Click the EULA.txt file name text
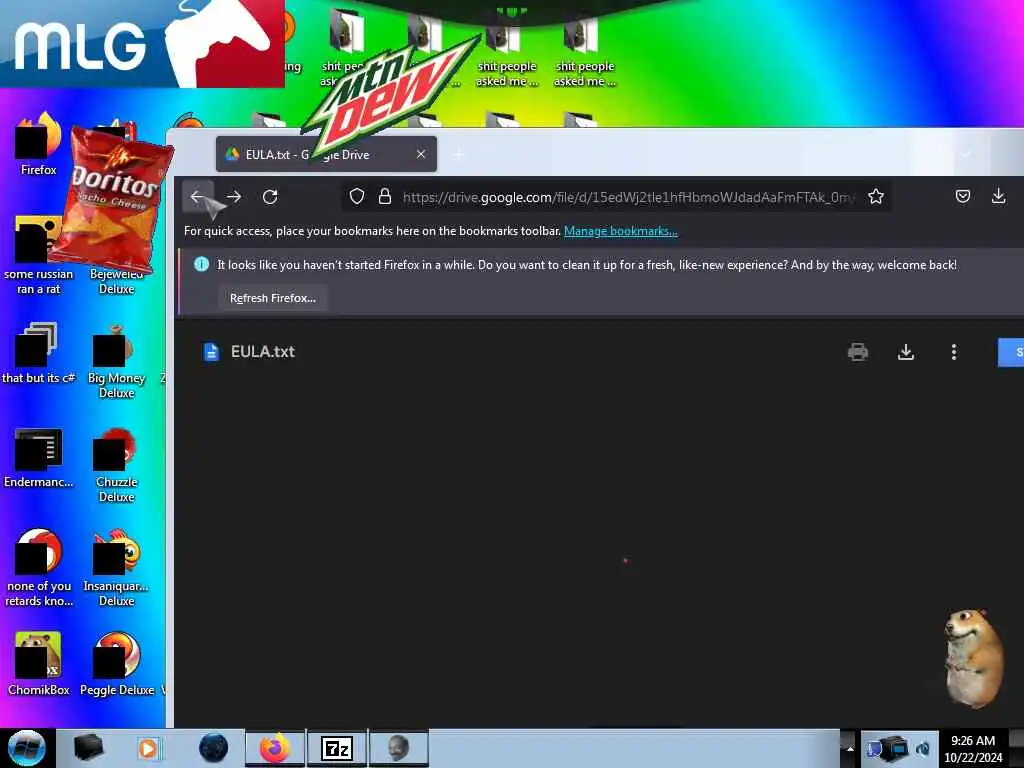Screen dimensions: 1024x768 click(263, 351)
